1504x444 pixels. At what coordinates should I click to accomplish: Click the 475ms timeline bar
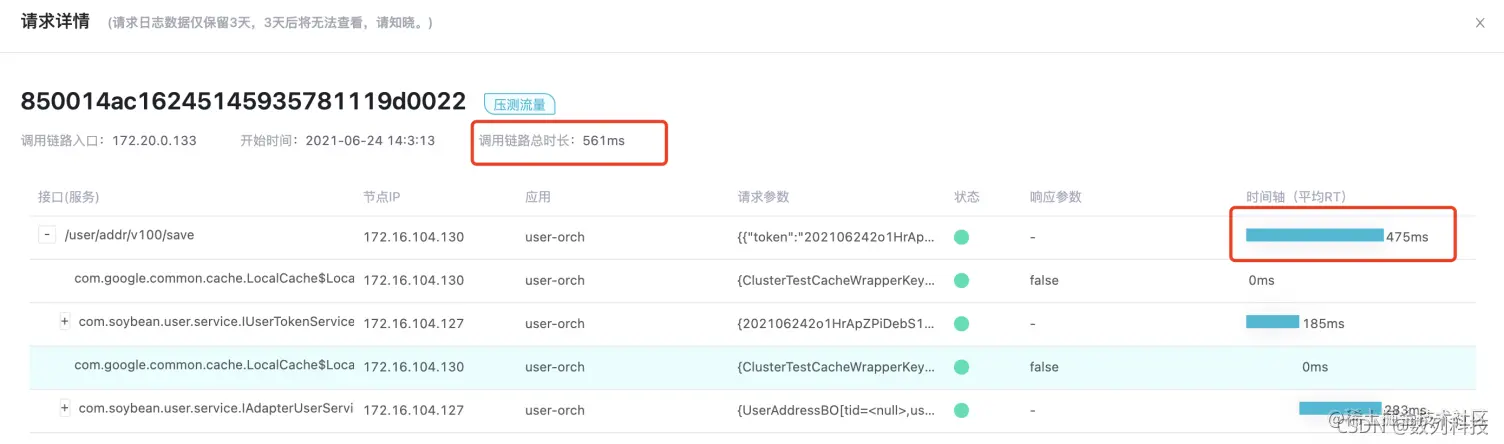click(x=1314, y=235)
